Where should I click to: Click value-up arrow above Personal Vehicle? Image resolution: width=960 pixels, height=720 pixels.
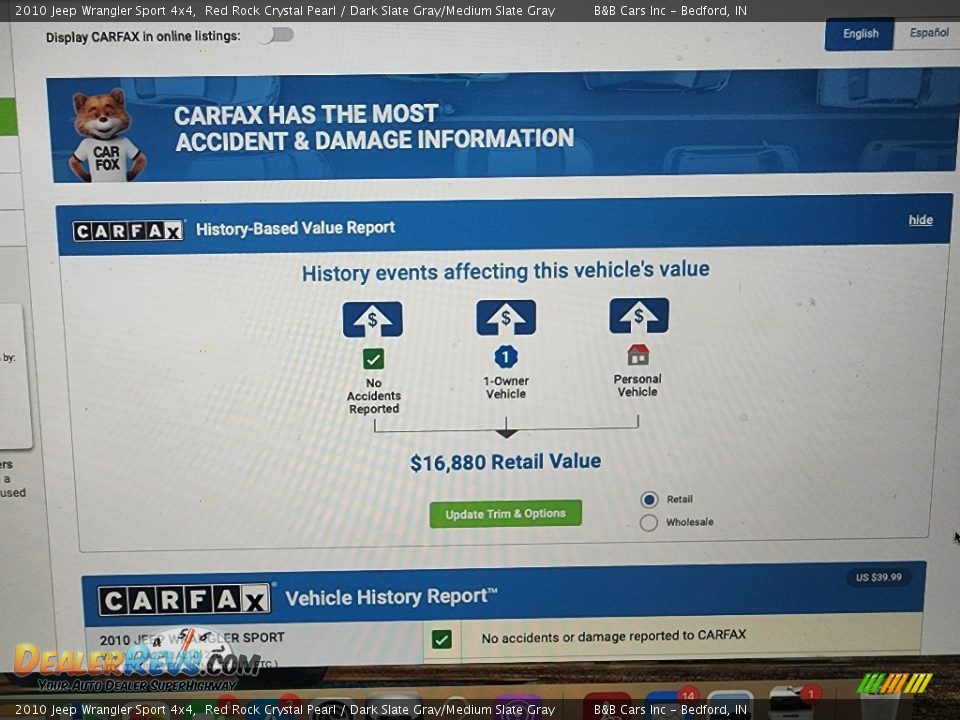pos(639,315)
